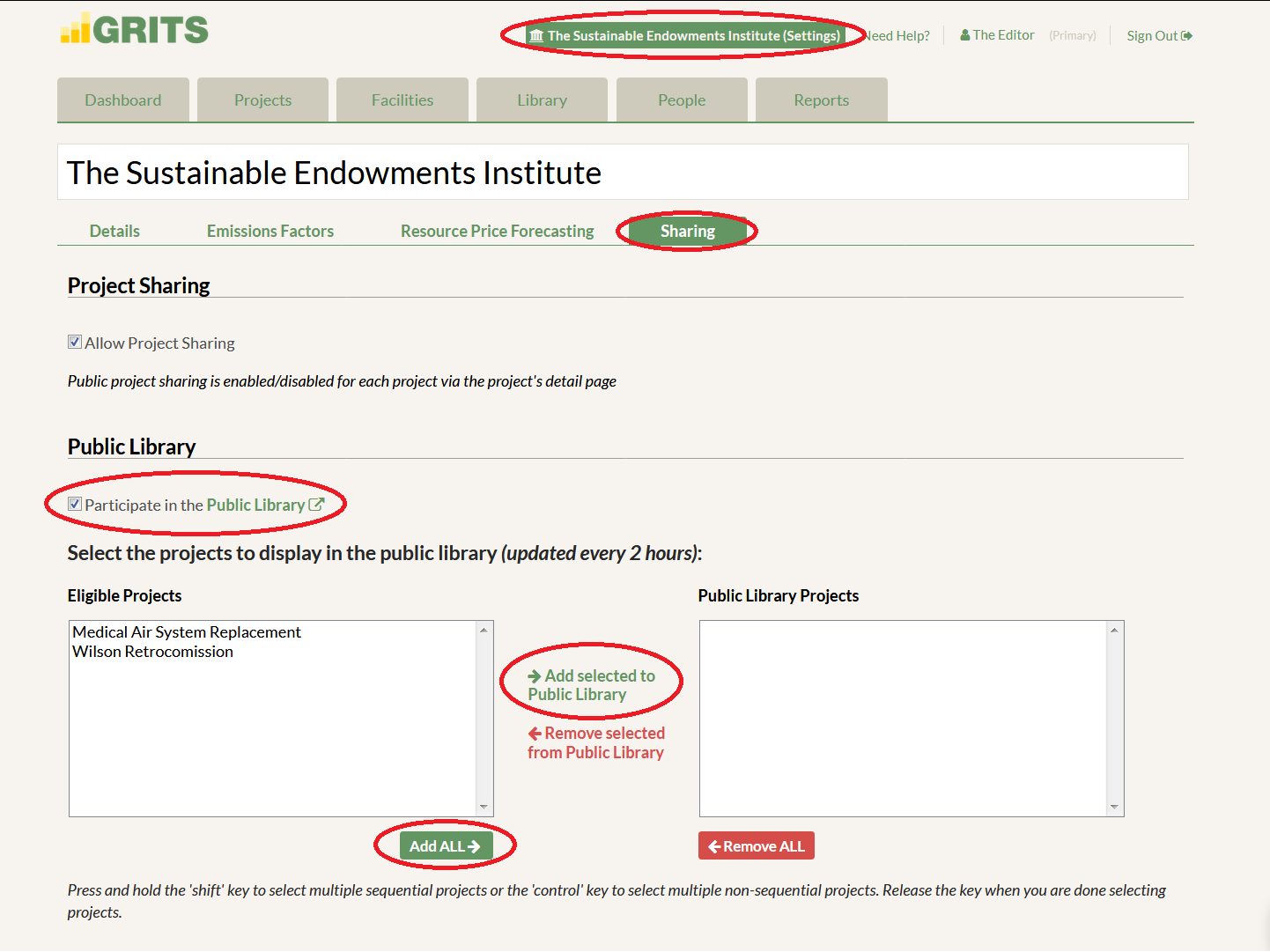Click the Add ALL button
1270x952 pixels.
click(446, 845)
